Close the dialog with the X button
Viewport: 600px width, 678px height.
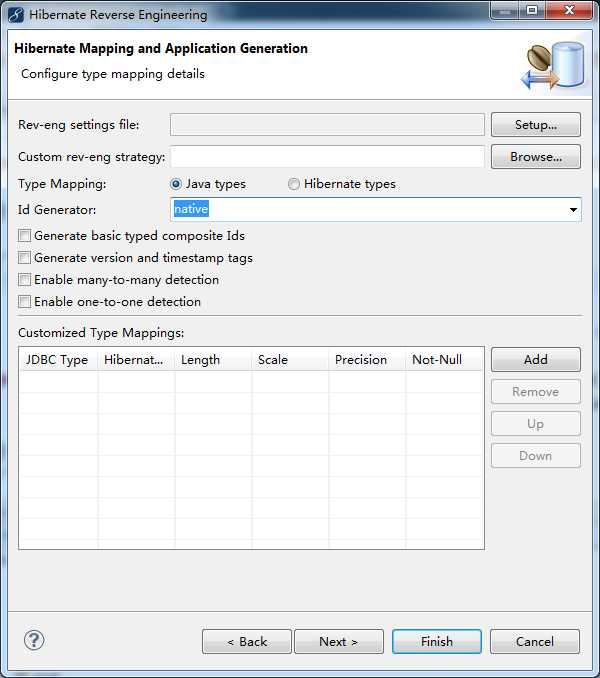tap(569, 10)
